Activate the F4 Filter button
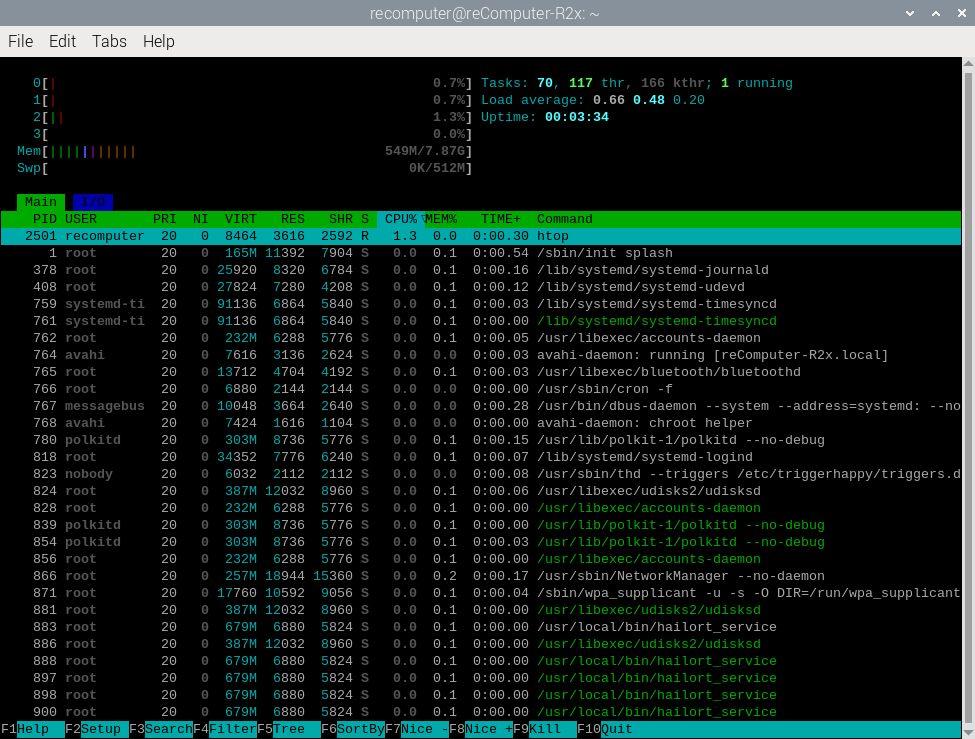Image resolution: width=975 pixels, height=739 pixels. [x=232, y=729]
